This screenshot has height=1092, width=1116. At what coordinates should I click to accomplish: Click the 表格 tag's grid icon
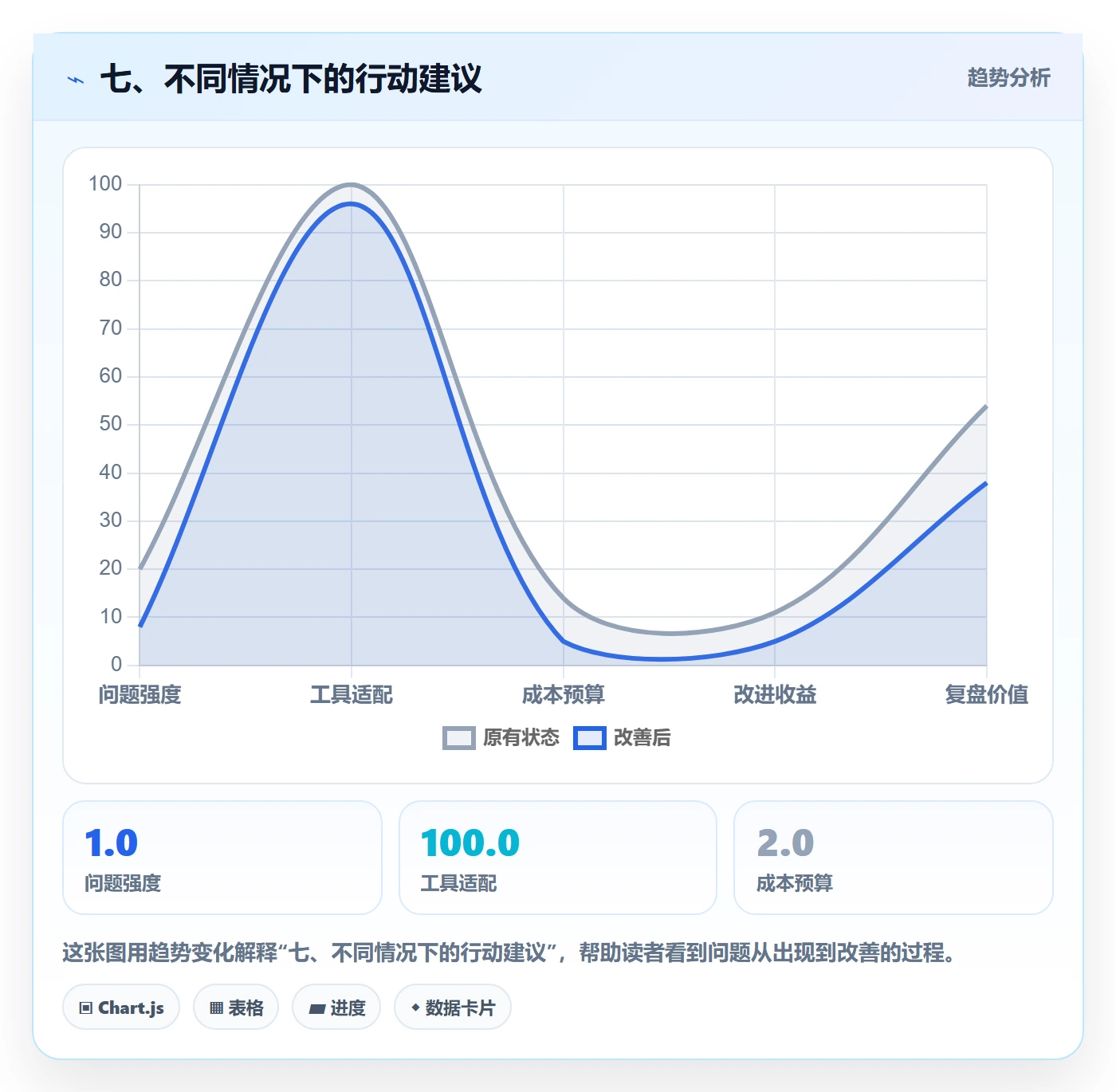point(216,1008)
